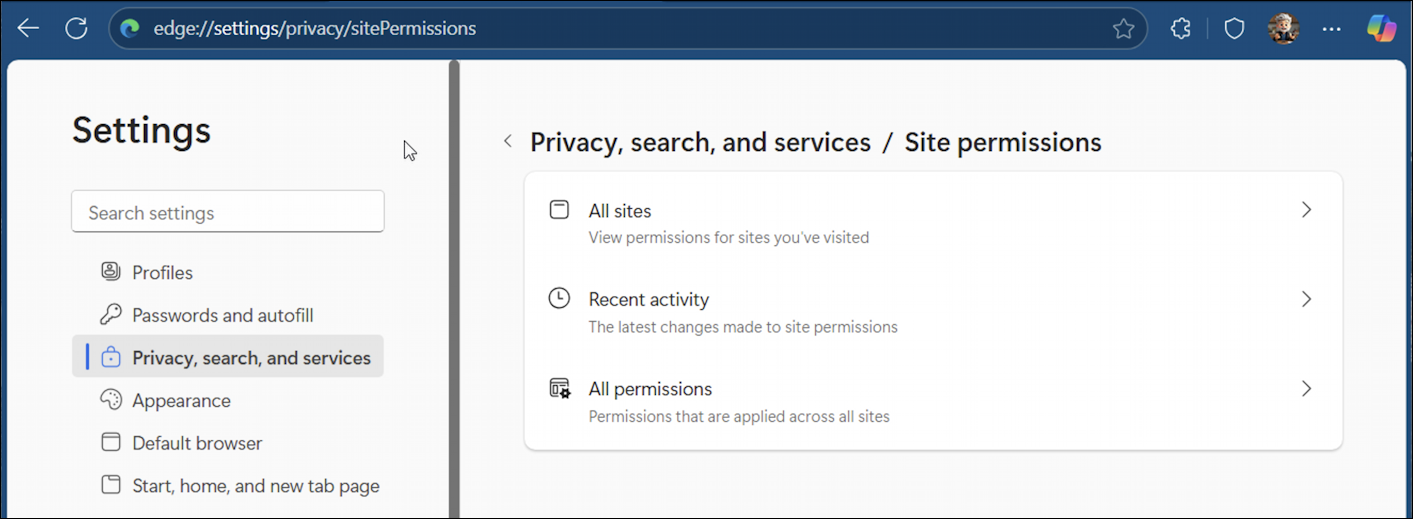Click the All sites row icon
This screenshot has width=1413, height=519.
[x=559, y=210]
